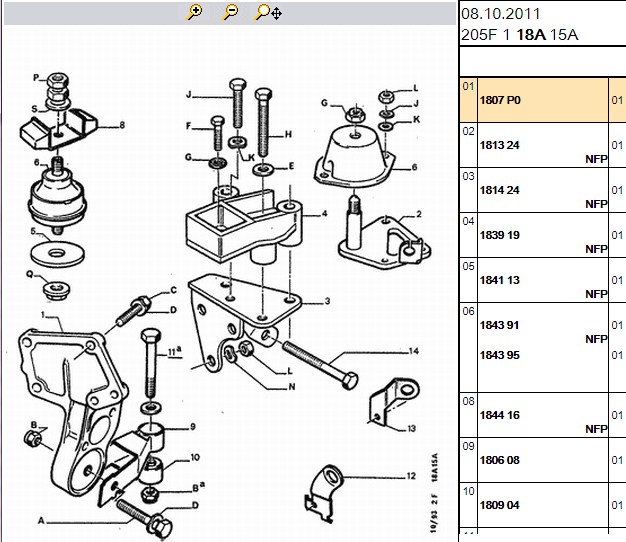Click callout letter A at bottom-left bolt
This screenshot has width=626, height=542.
click(x=41, y=520)
